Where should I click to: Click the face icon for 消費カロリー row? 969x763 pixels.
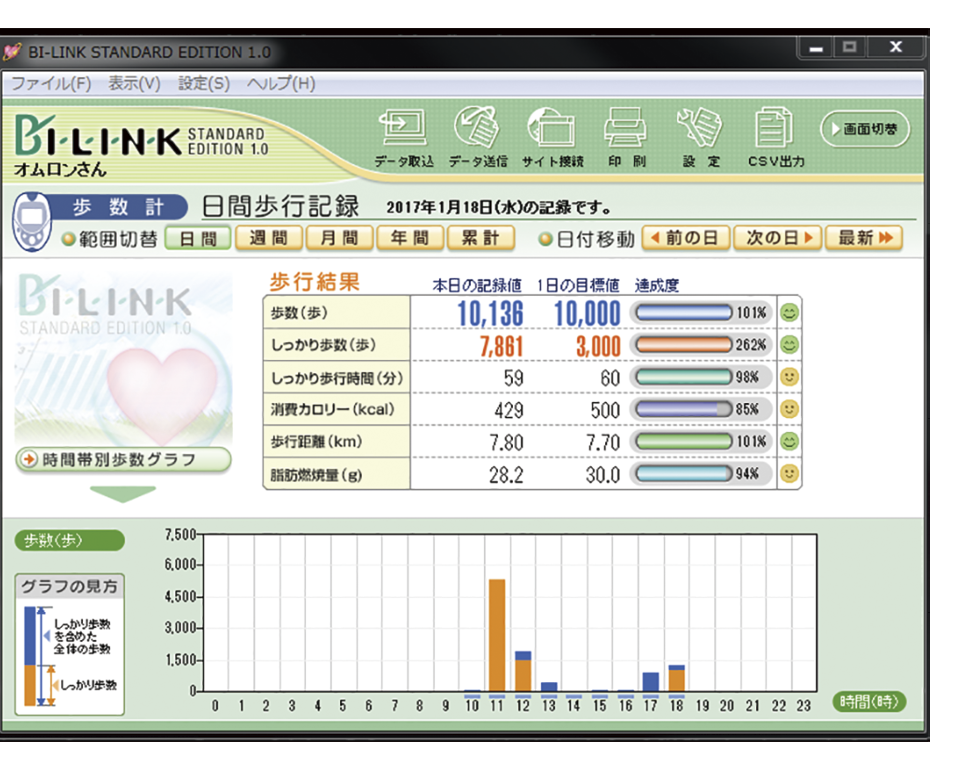[x=789, y=409]
